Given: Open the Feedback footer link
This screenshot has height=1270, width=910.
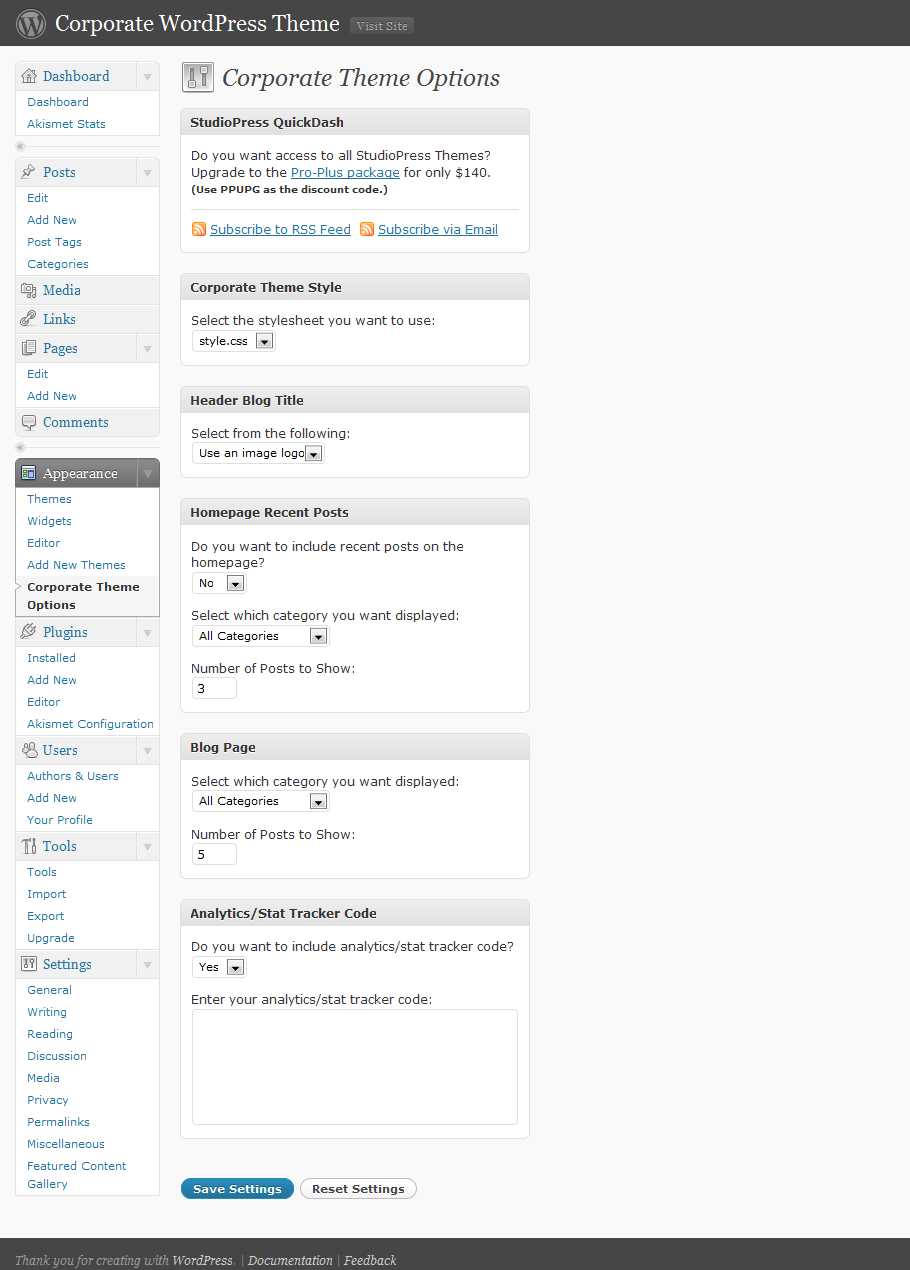Looking at the screenshot, I should (x=370, y=1260).
